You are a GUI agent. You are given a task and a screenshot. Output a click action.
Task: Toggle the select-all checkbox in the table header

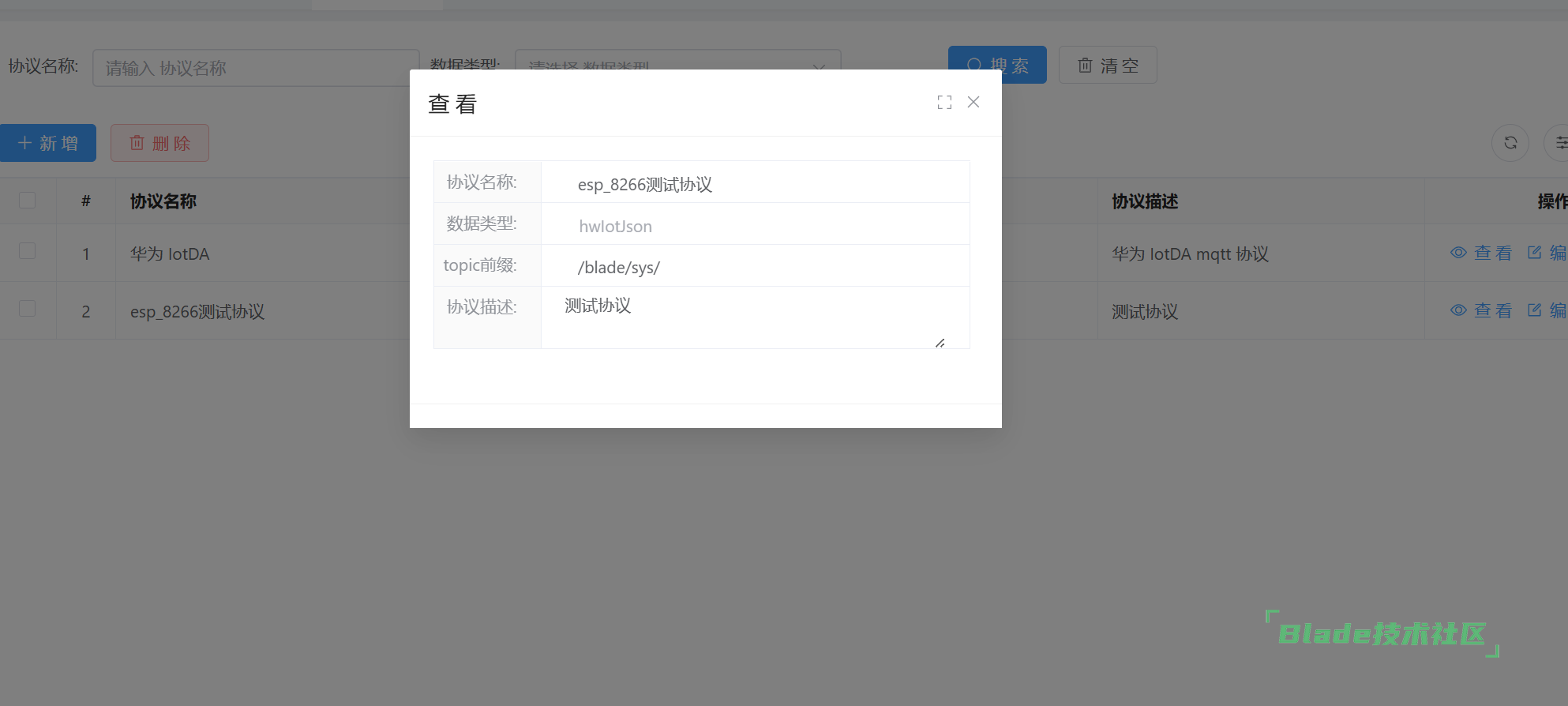pyautogui.click(x=28, y=201)
